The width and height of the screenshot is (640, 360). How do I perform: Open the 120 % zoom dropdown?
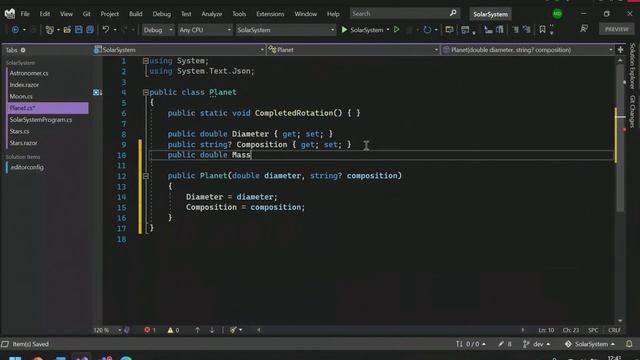(107, 330)
